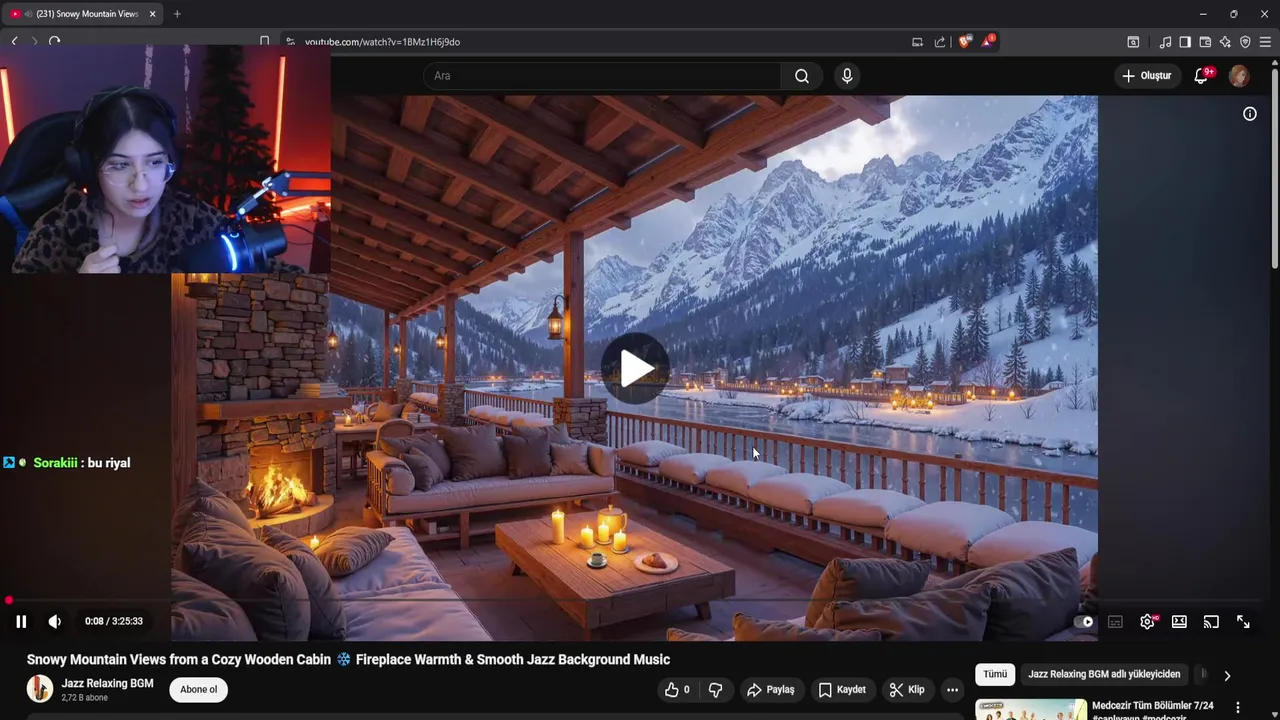This screenshot has height=720, width=1280.
Task: Open Medcezir recommended video thumbnail
Action: click(1031, 709)
